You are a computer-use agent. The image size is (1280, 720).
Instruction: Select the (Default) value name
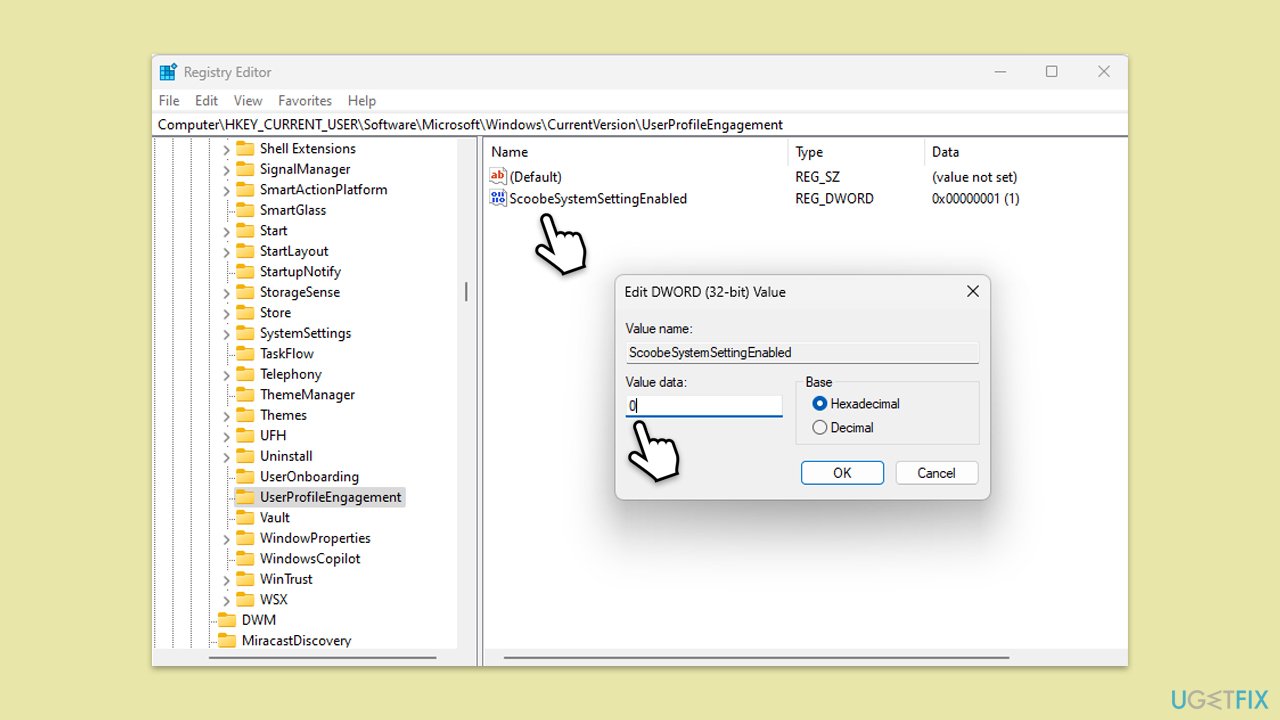tap(536, 177)
